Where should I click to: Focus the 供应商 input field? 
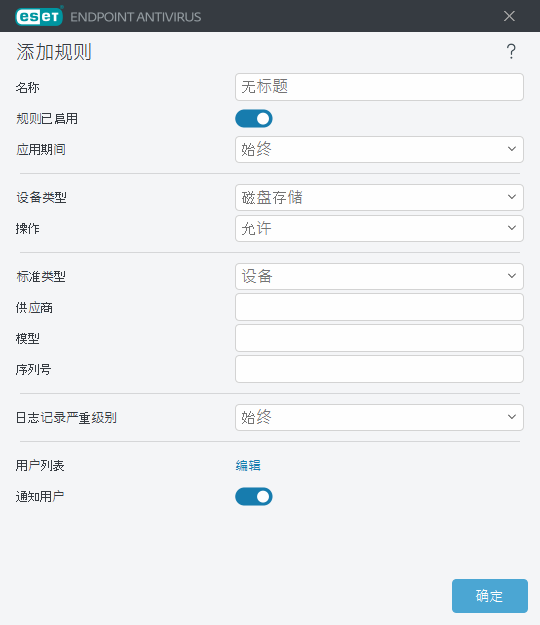tap(379, 307)
